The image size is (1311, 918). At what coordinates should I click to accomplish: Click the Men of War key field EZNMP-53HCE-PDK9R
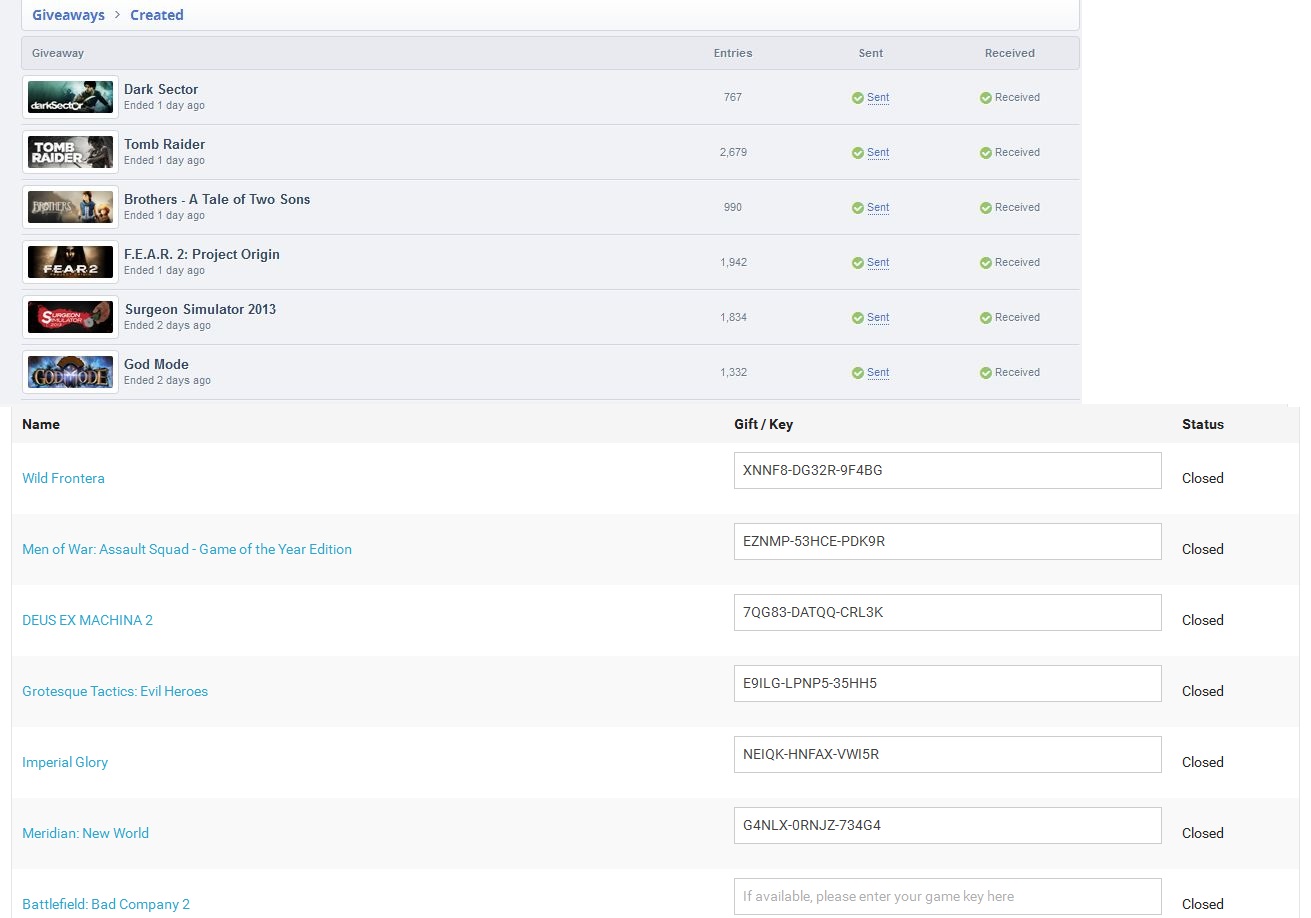point(948,541)
